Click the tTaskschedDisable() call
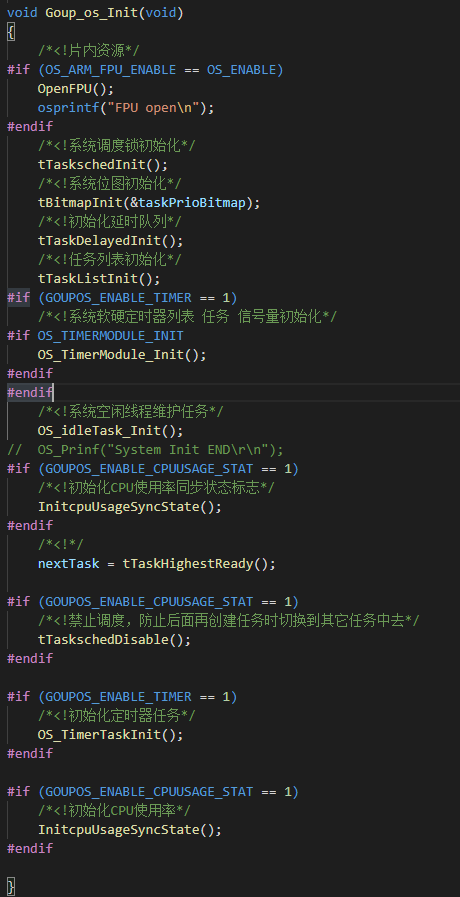 coord(114,640)
